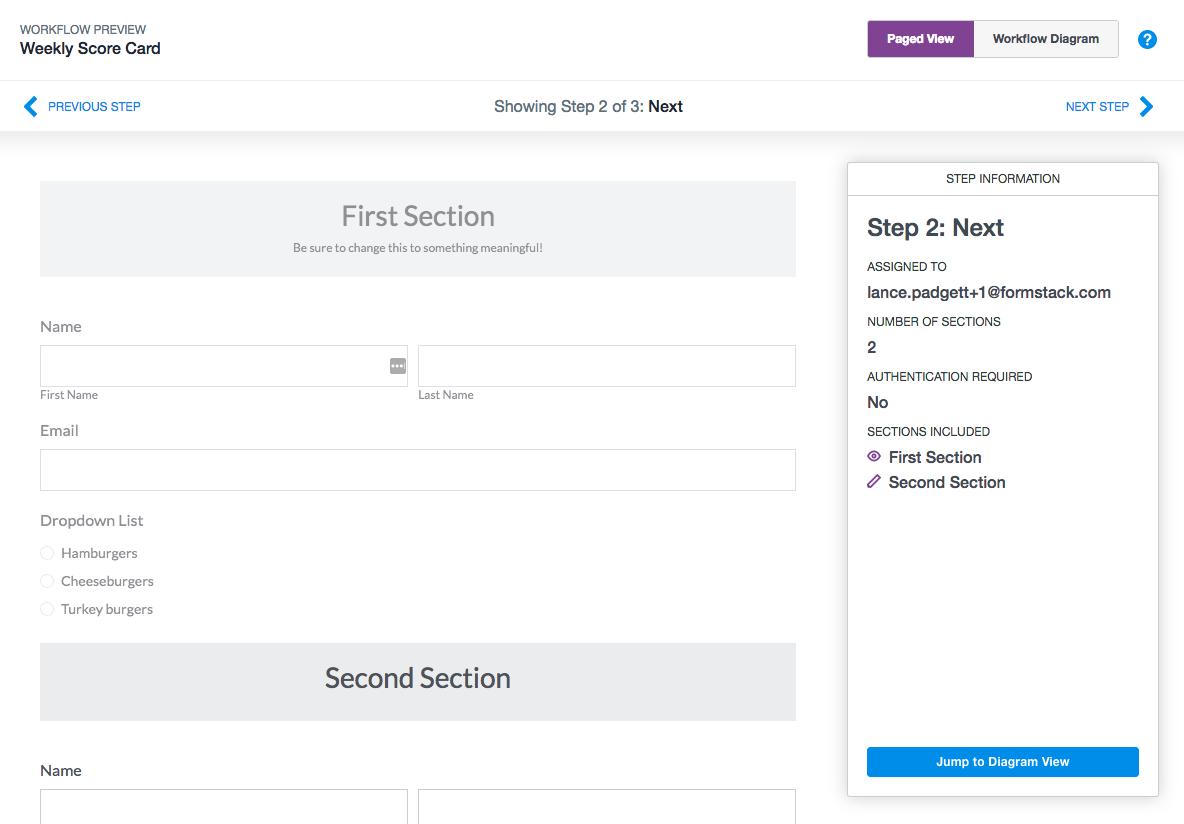Screen dimensions: 1184x824
Task: Click into the Last Name input
Action: click(x=606, y=366)
